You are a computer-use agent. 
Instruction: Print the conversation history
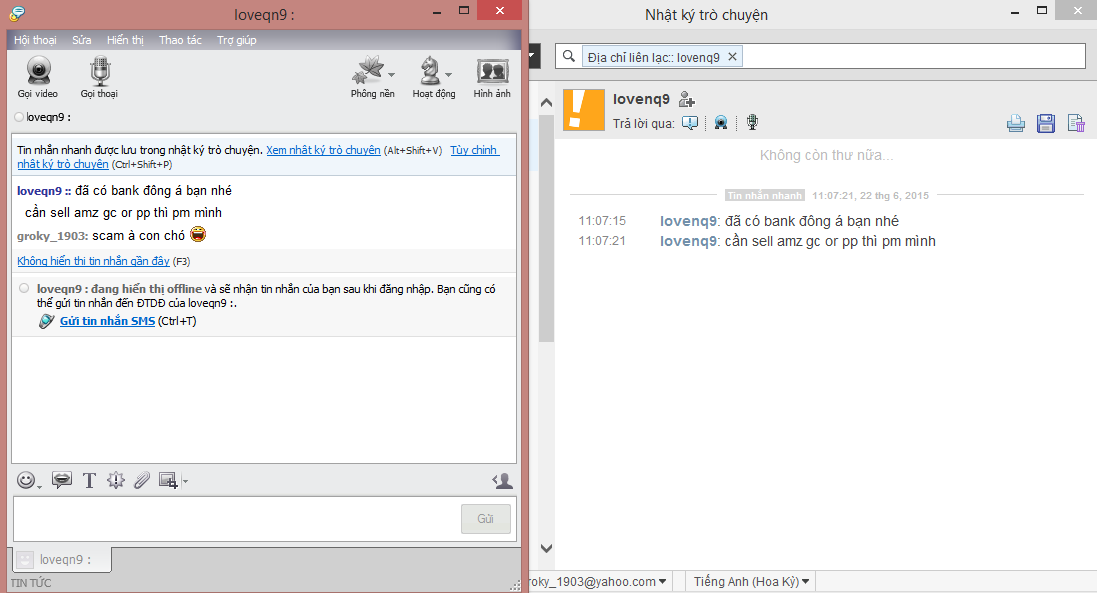point(1016,124)
